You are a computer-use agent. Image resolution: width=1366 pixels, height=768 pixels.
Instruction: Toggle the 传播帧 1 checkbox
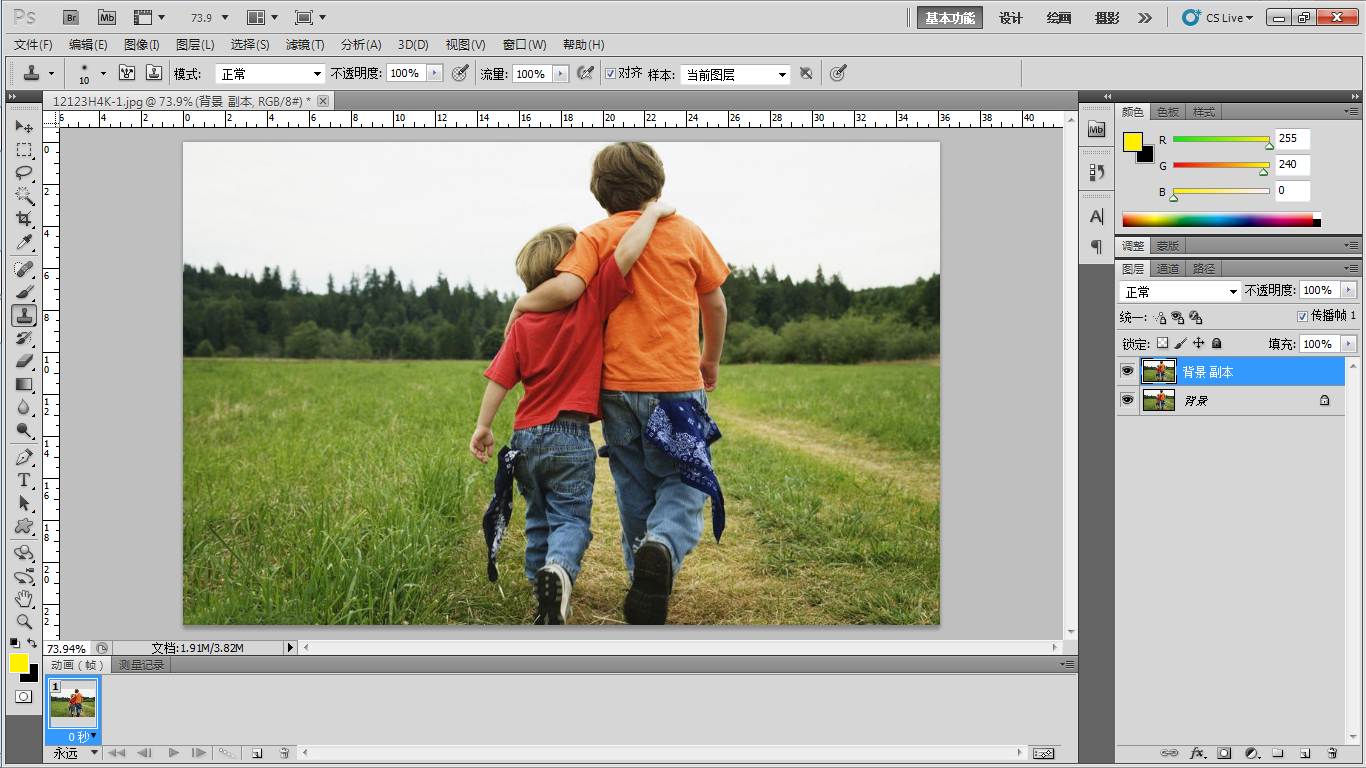pyautogui.click(x=1302, y=316)
